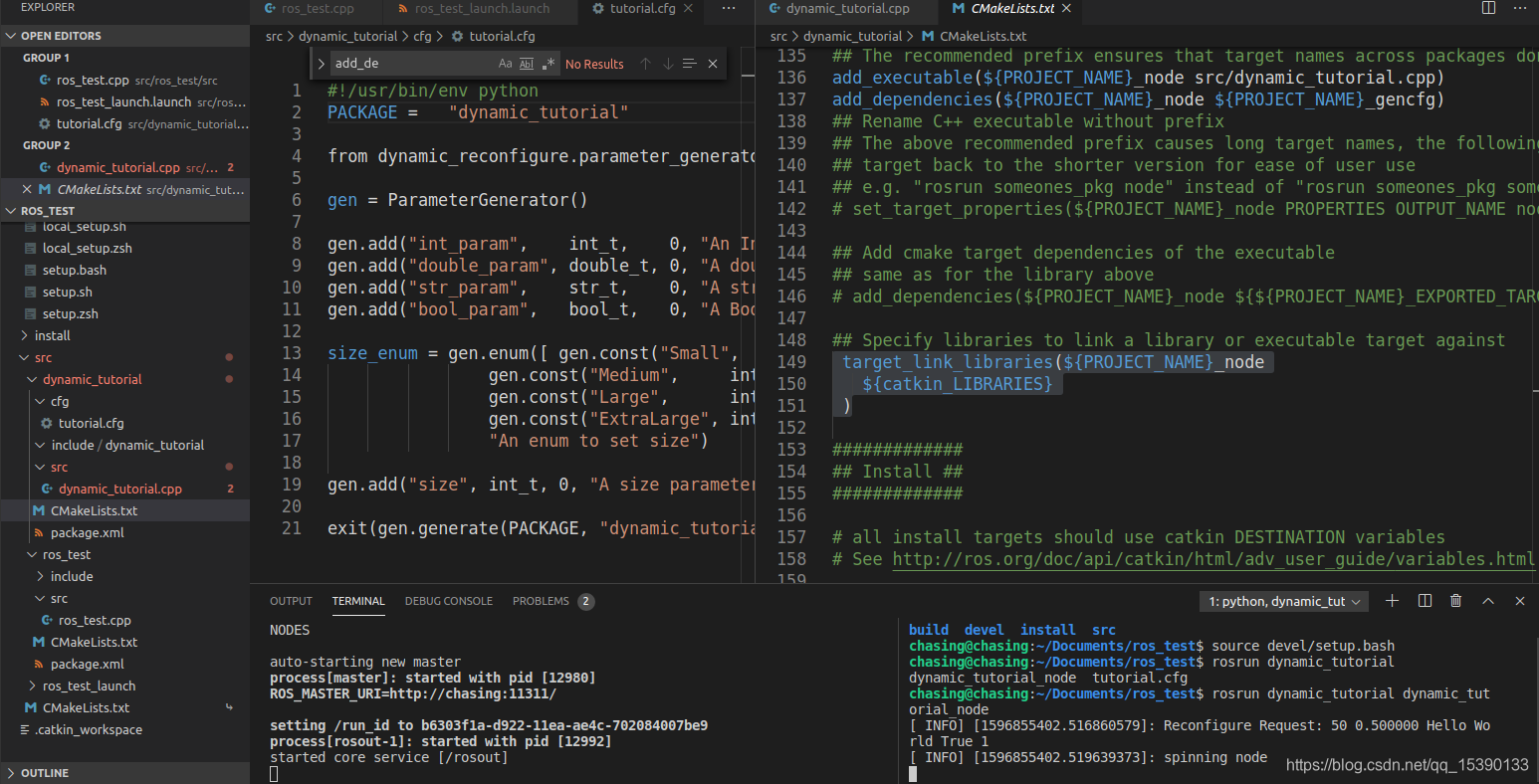Viewport: 1539px width, 784px height.
Task: Close the bottom panel
Action: (1520, 601)
